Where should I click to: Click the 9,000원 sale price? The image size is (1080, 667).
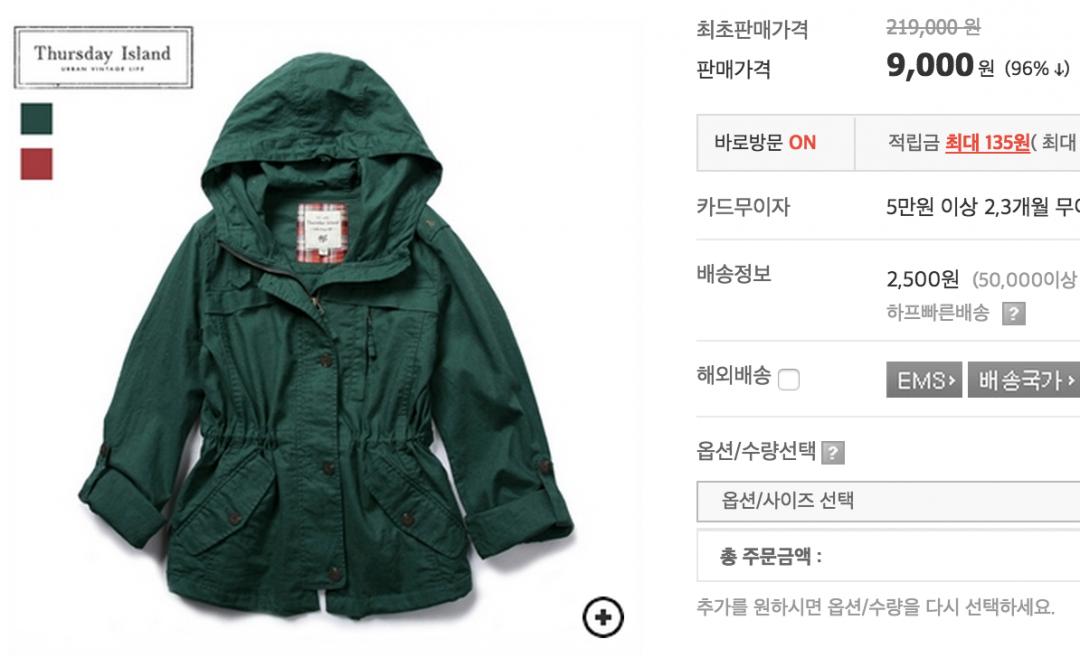tap(940, 66)
